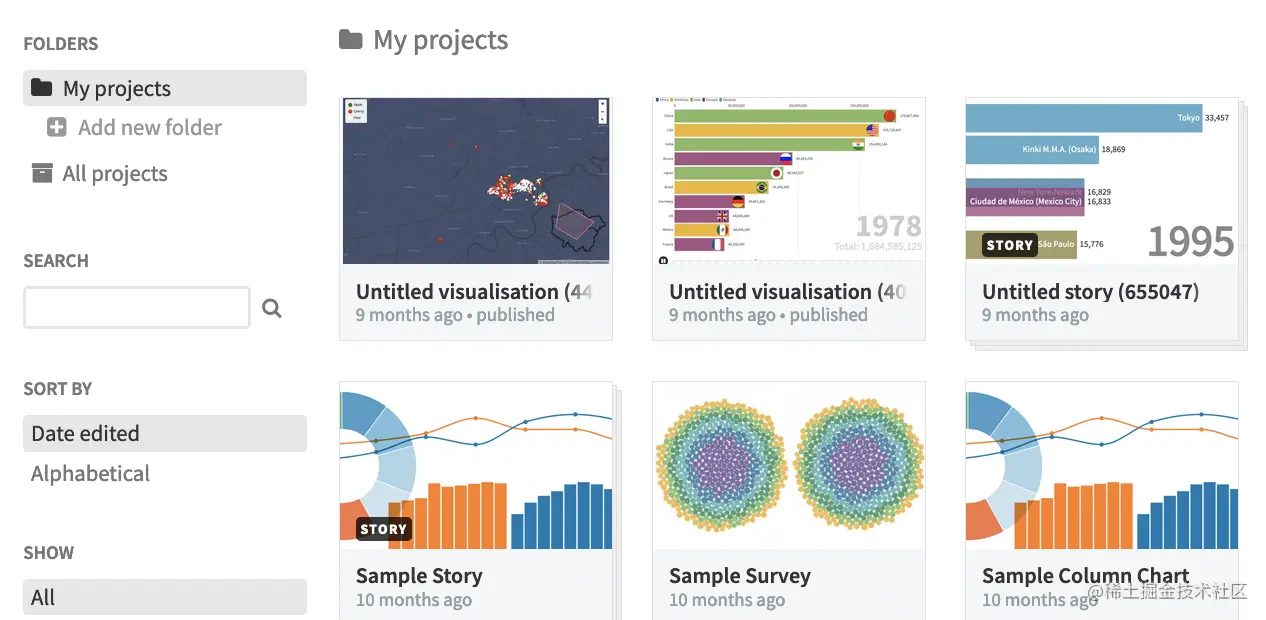This screenshot has height=620, width=1266.
Task: Open the Sample Column Chart thumbnail
Action: [1101, 466]
